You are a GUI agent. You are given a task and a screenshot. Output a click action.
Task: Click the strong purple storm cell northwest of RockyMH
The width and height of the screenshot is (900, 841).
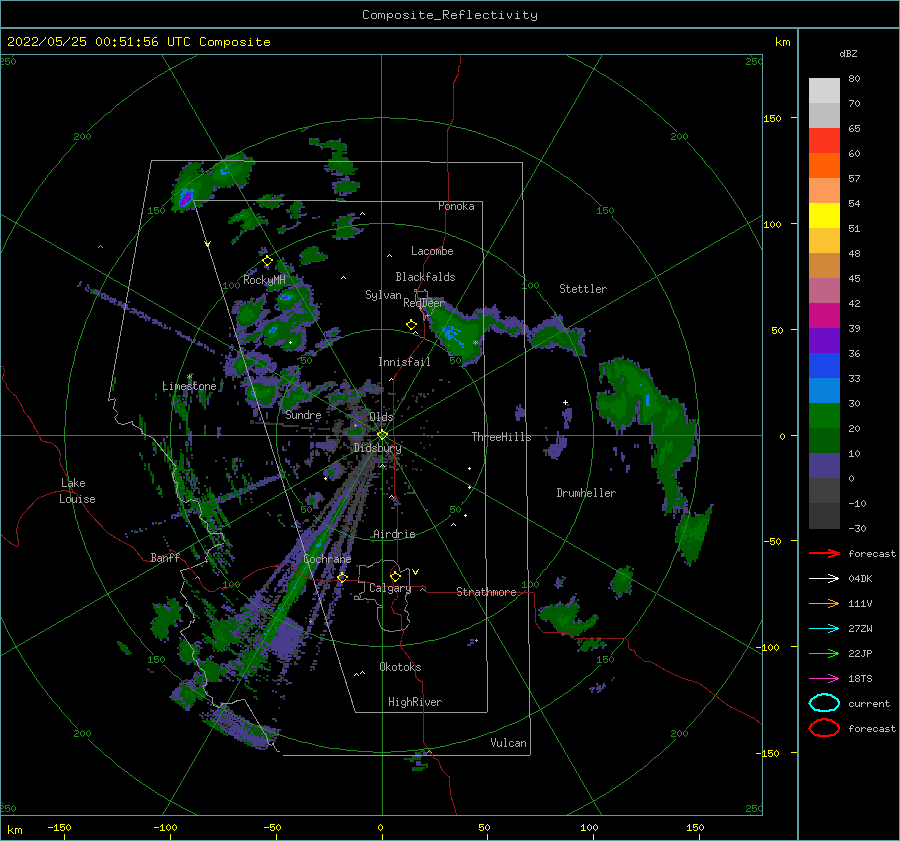tap(185, 199)
